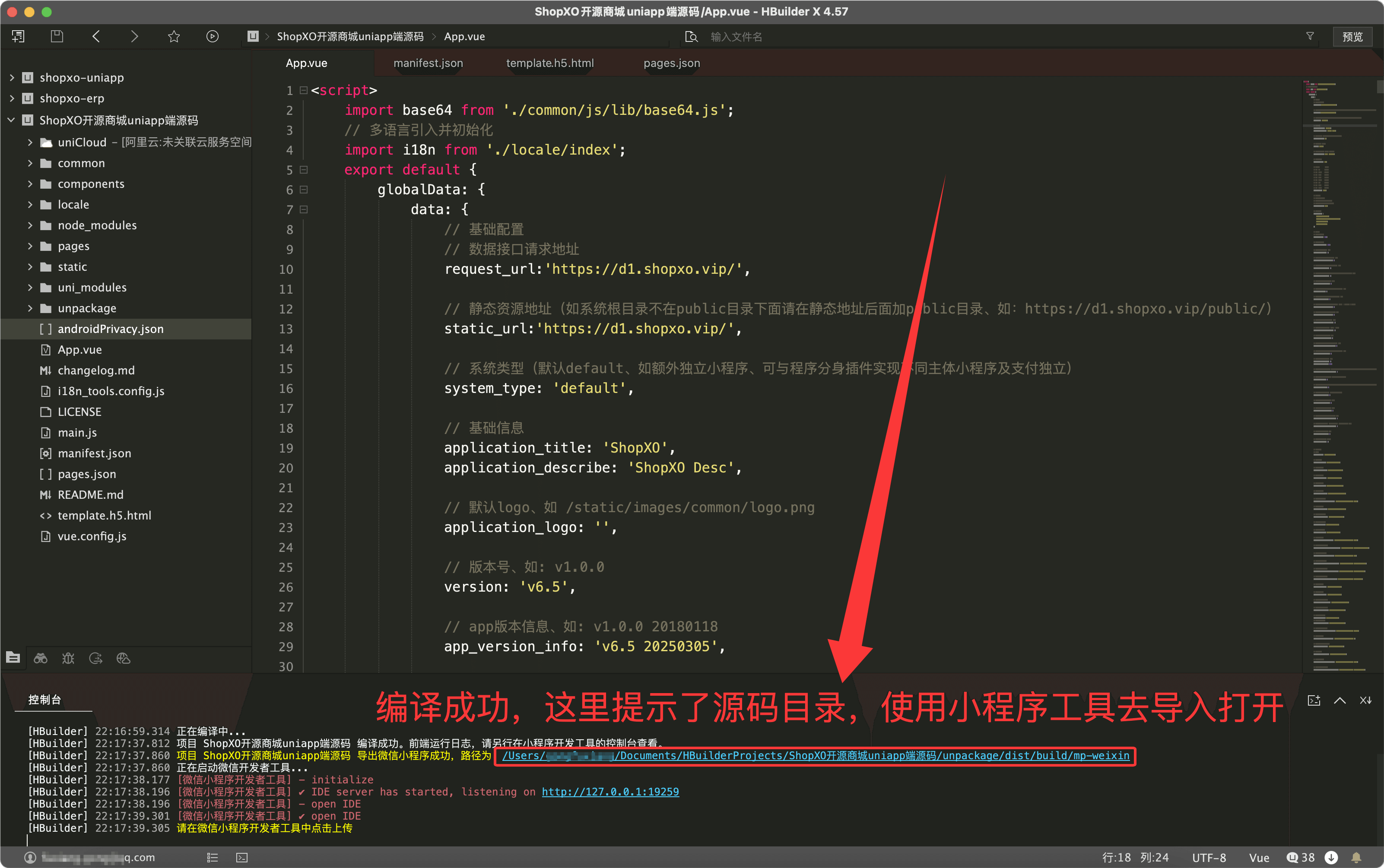Viewport: 1384px width, 868px height.
Task: Click the notification bell icon
Action: coord(1356,857)
